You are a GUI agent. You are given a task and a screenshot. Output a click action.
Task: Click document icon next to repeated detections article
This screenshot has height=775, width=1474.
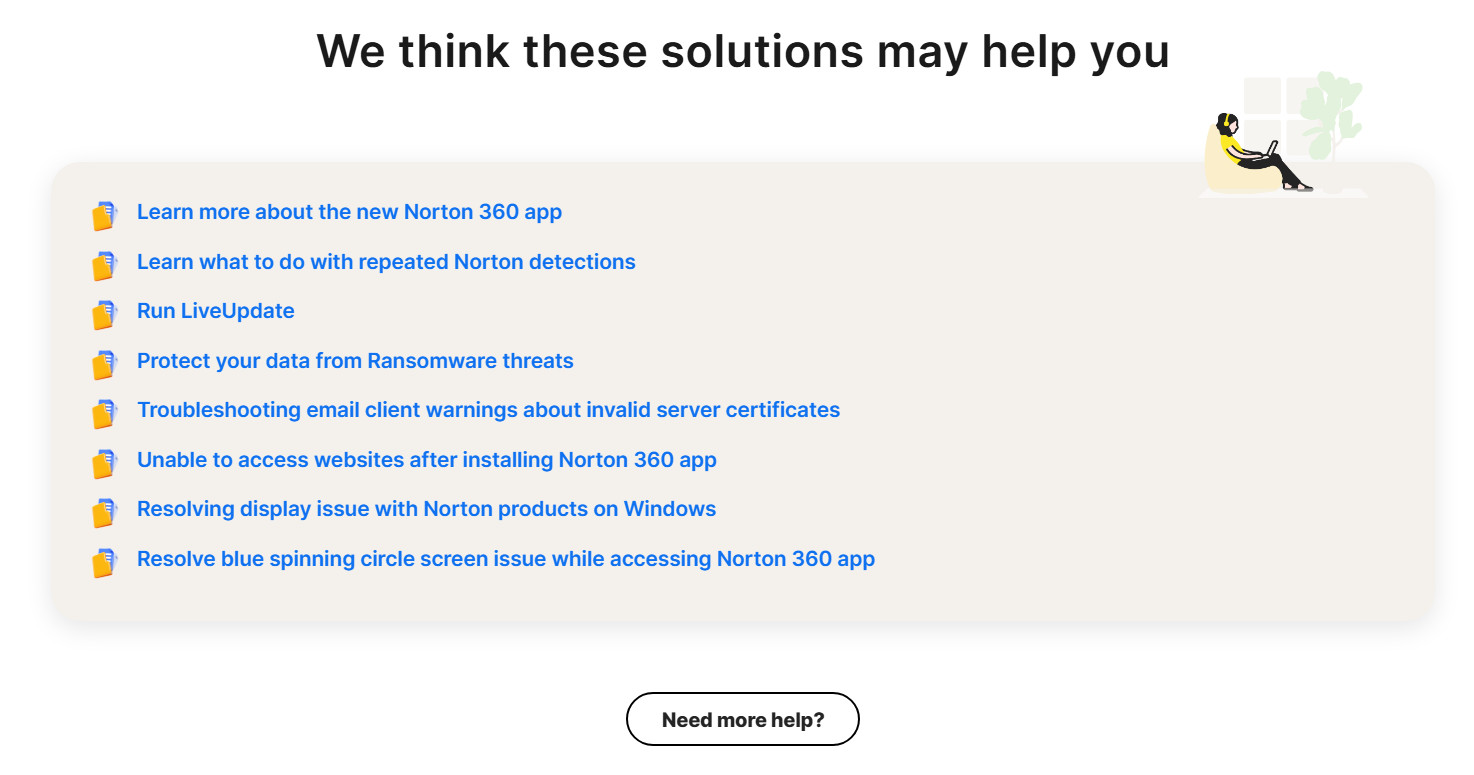point(104,265)
